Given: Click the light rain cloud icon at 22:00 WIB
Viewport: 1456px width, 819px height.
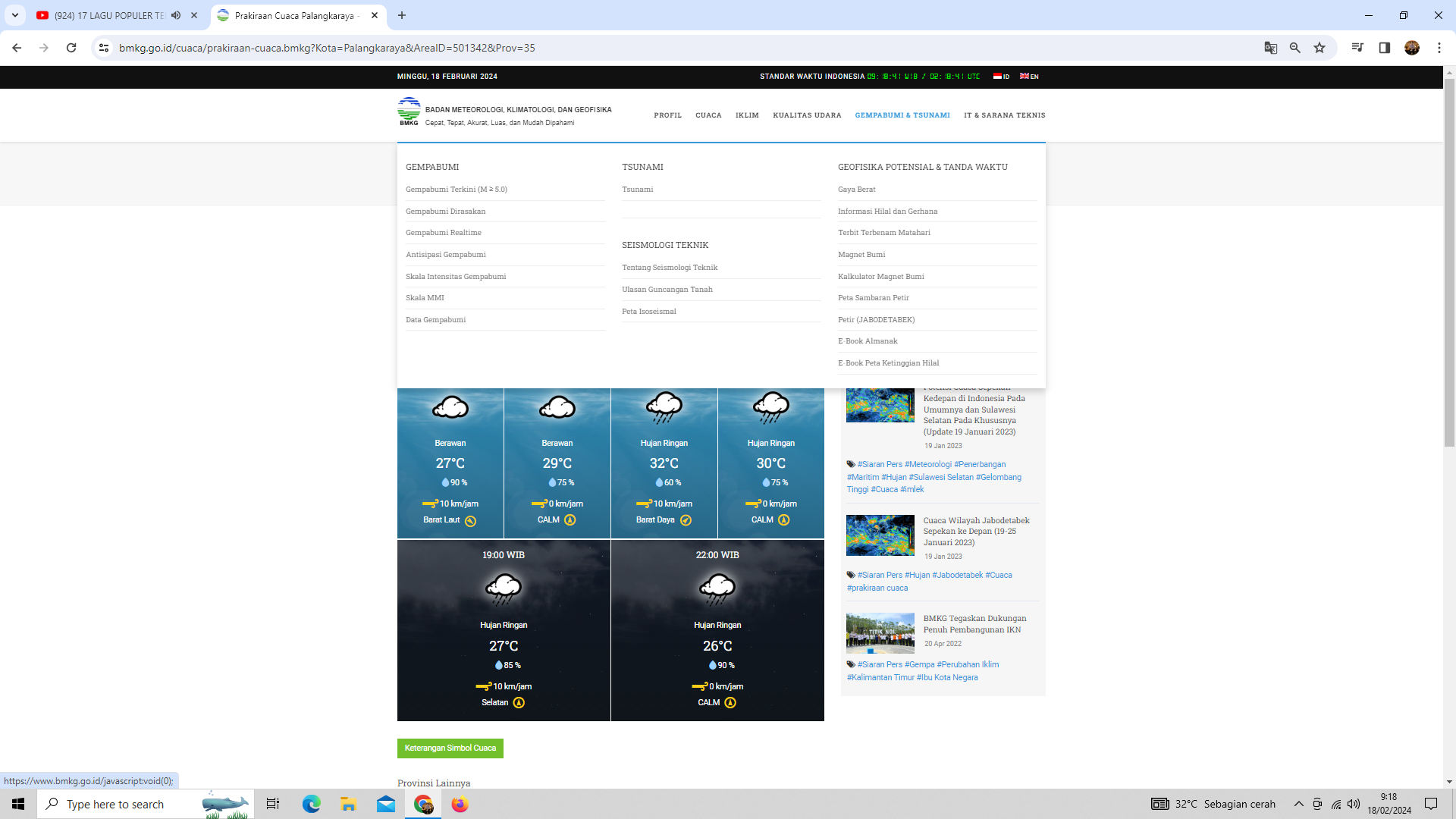Looking at the screenshot, I should pos(717,588).
